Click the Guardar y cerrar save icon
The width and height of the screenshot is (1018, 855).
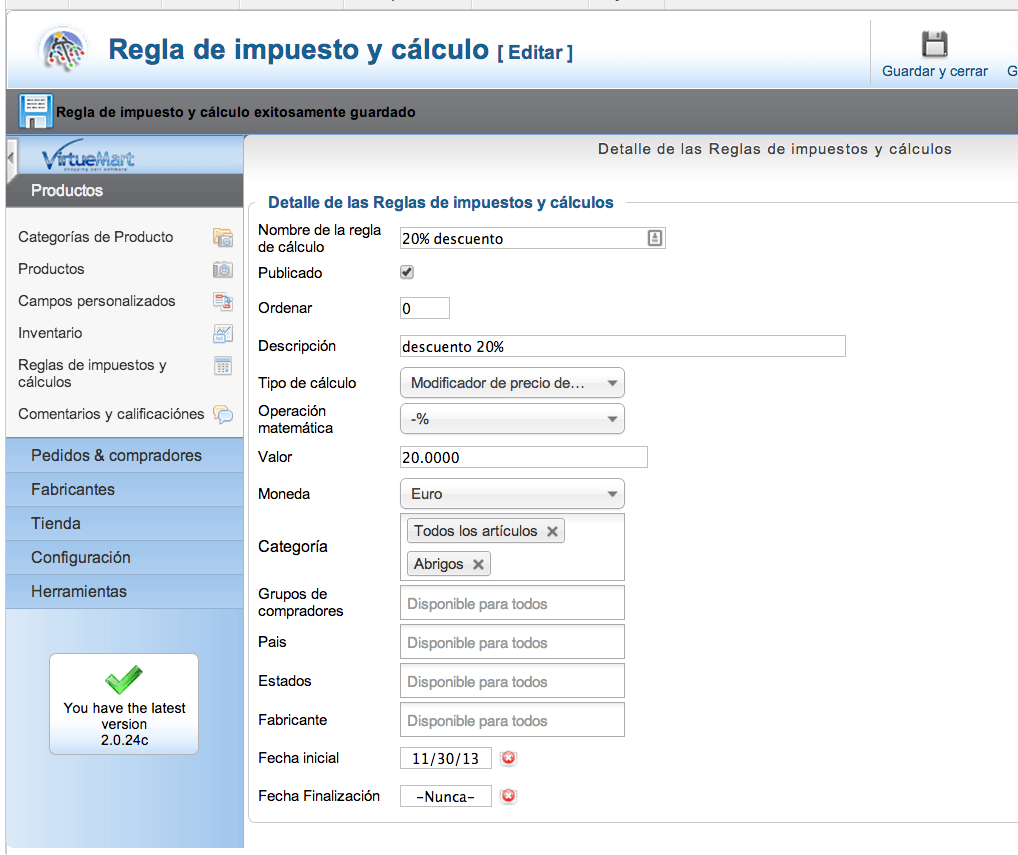click(934, 44)
